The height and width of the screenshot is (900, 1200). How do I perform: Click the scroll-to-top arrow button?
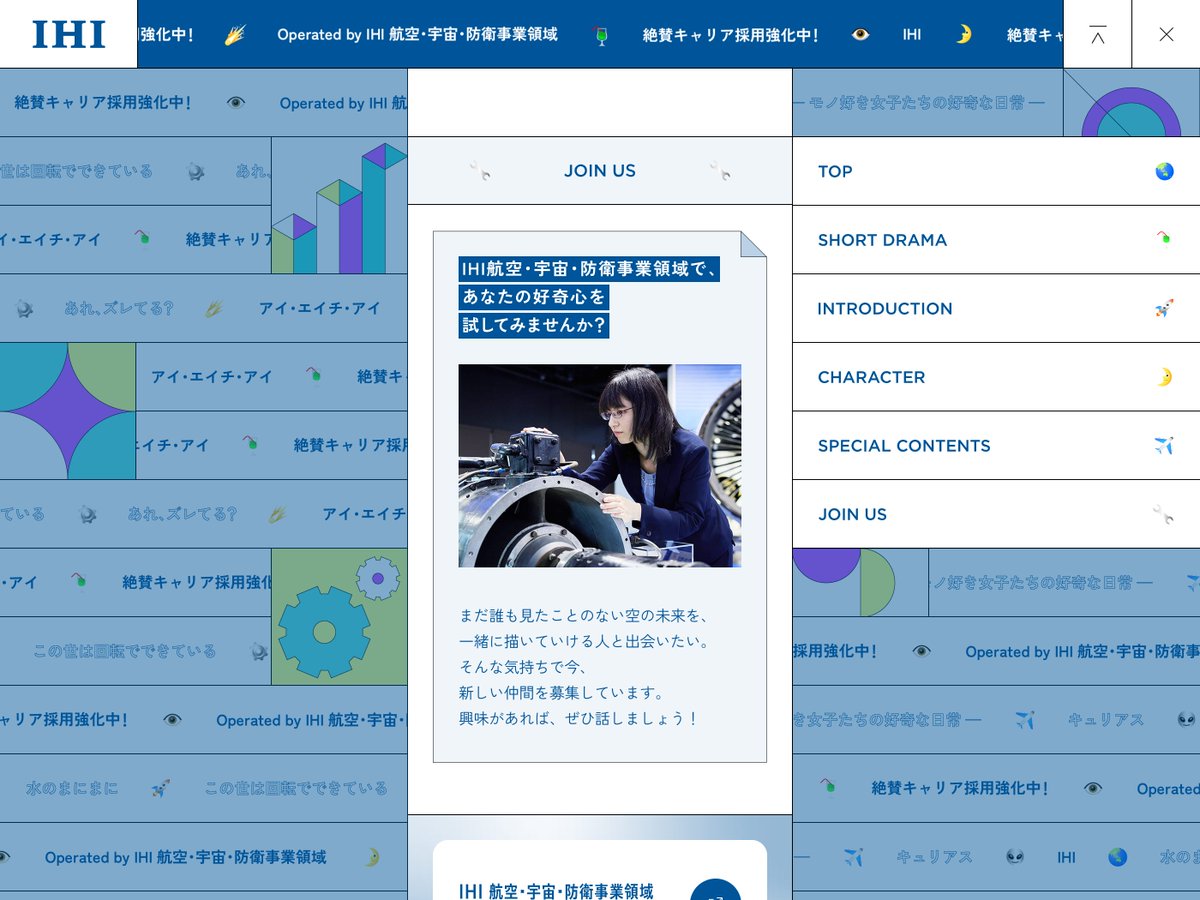coord(1097,34)
